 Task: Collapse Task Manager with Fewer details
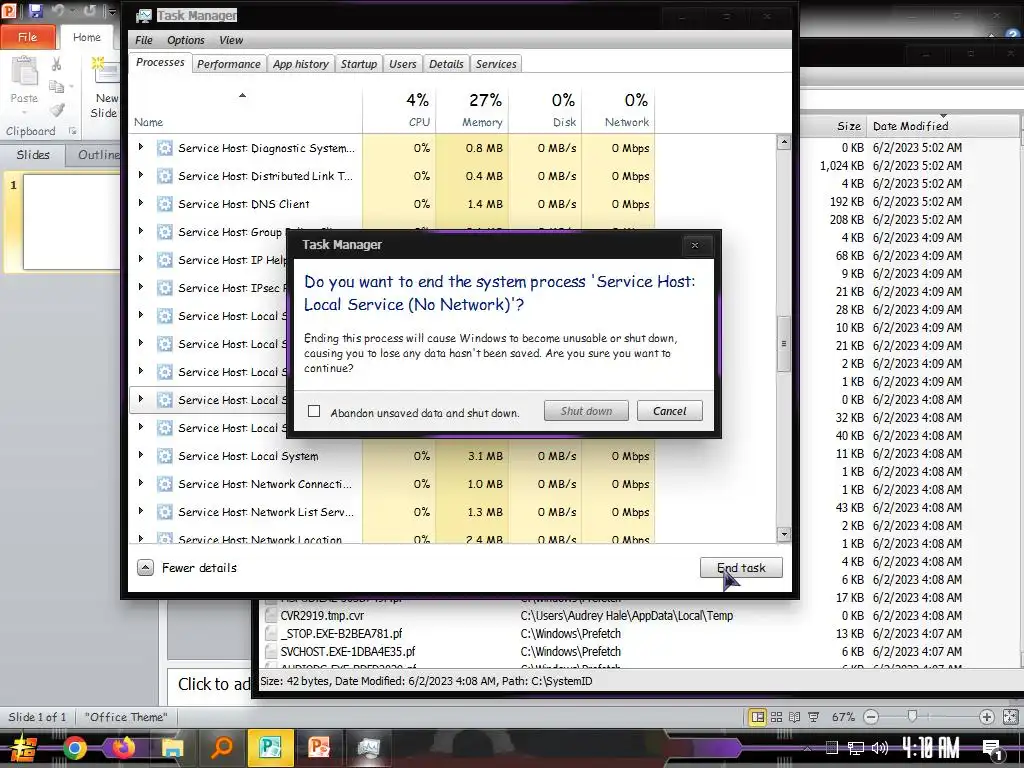187,568
